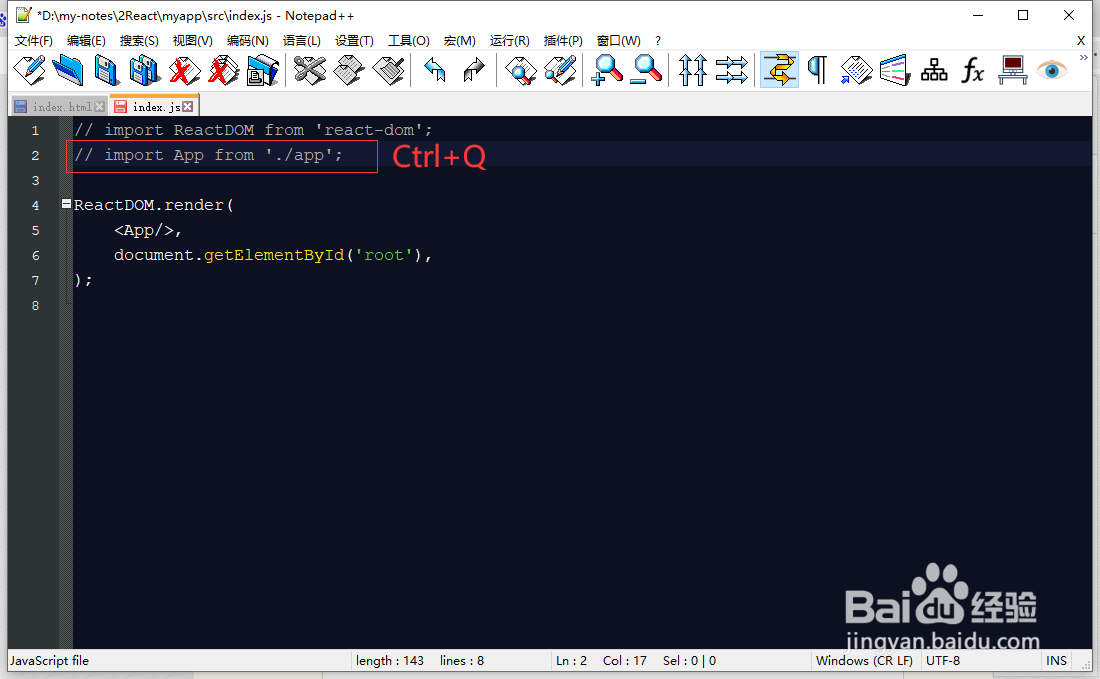Open the user defined language dialog icon
This screenshot has width=1100, height=679.
pos(895,70)
